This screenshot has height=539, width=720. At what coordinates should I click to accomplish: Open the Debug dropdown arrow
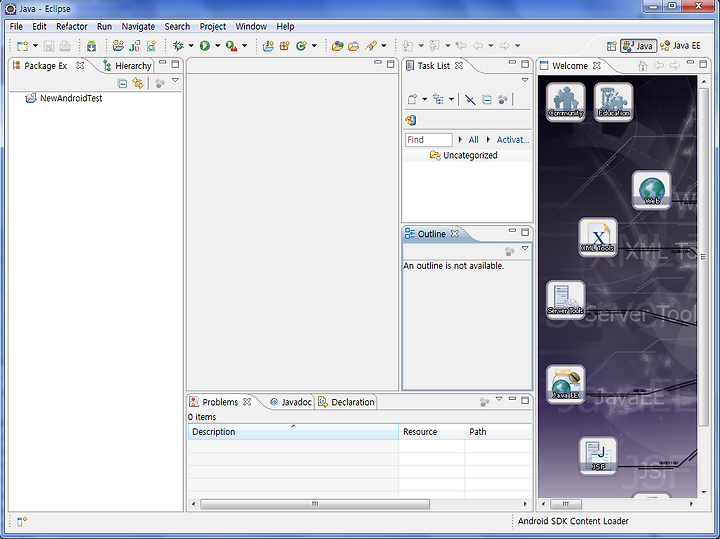pos(191,45)
